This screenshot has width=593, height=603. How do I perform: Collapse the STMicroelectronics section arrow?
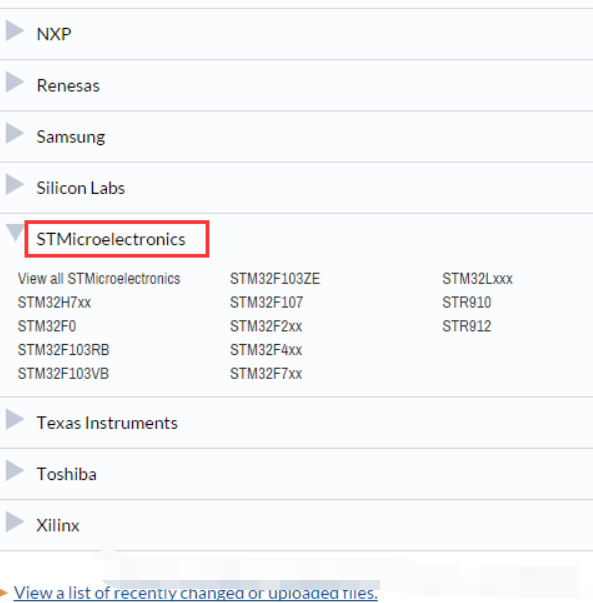tap(15, 233)
